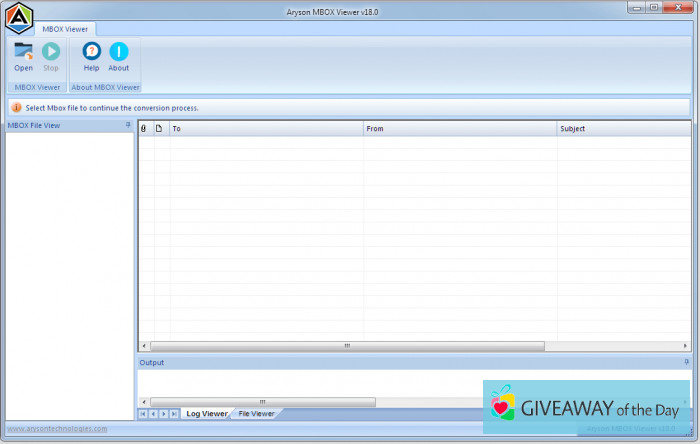Pin the MBOX File View panel
This screenshot has width=700, height=444.
pyautogui.click(x=128, y=125)
